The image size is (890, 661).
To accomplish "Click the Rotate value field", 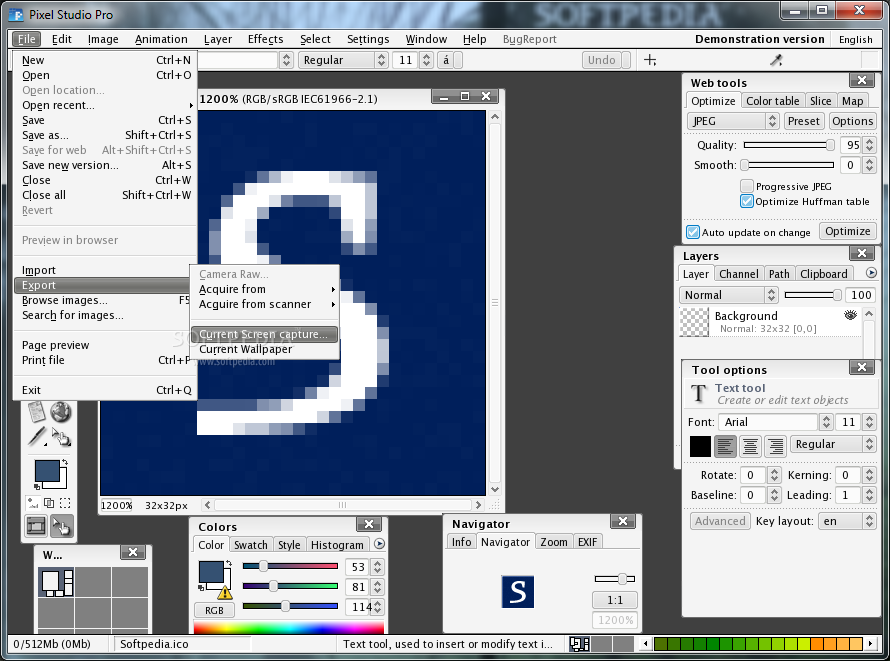I will (x=753, y=475).
